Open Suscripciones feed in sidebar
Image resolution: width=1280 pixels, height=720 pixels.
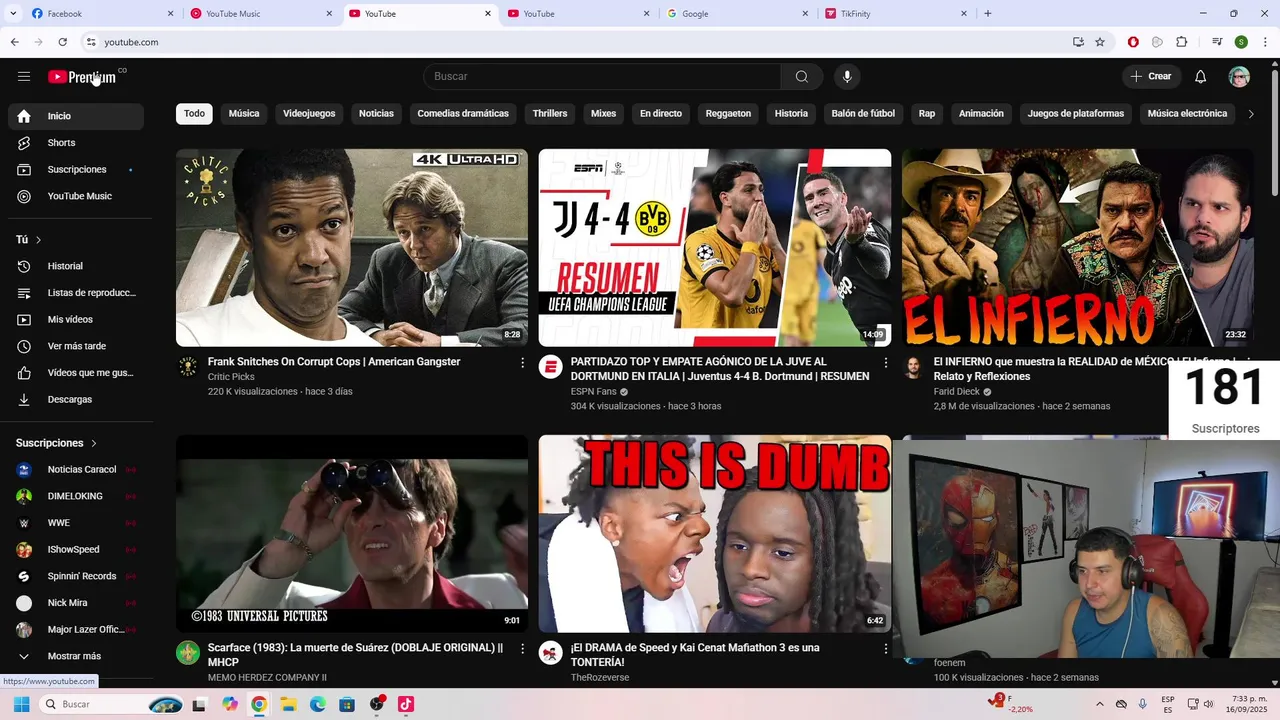[x=76, y=170]
